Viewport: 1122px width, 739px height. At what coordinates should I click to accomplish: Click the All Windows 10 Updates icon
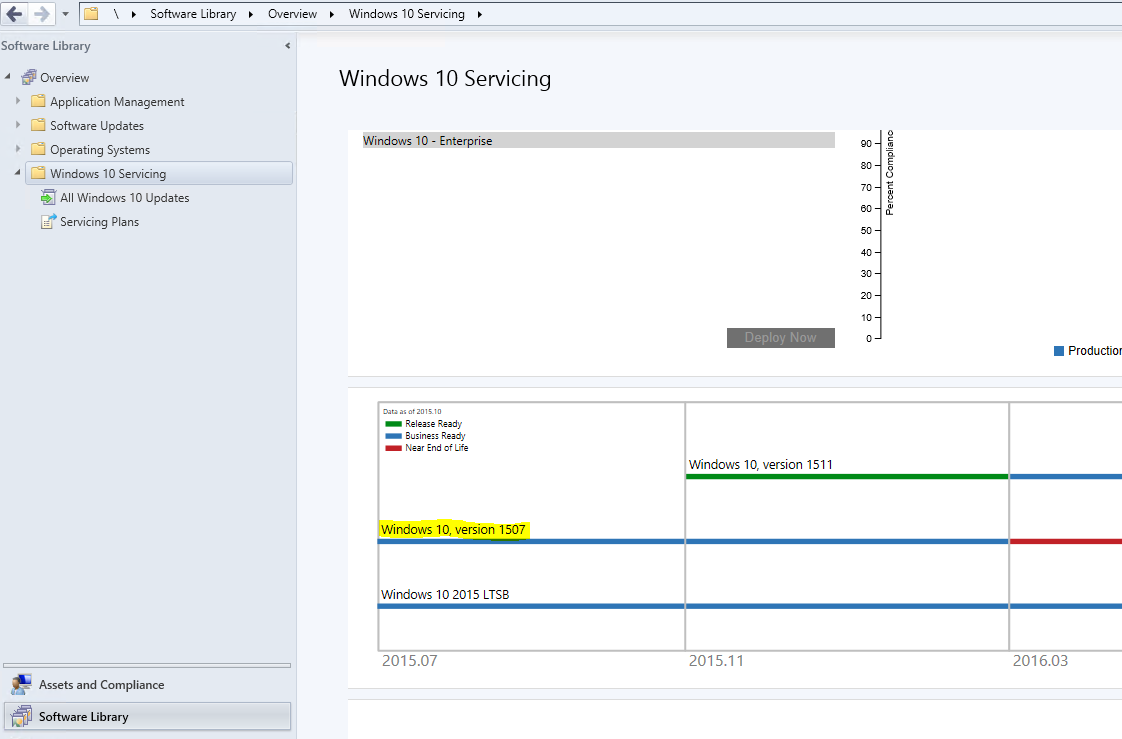49,197
